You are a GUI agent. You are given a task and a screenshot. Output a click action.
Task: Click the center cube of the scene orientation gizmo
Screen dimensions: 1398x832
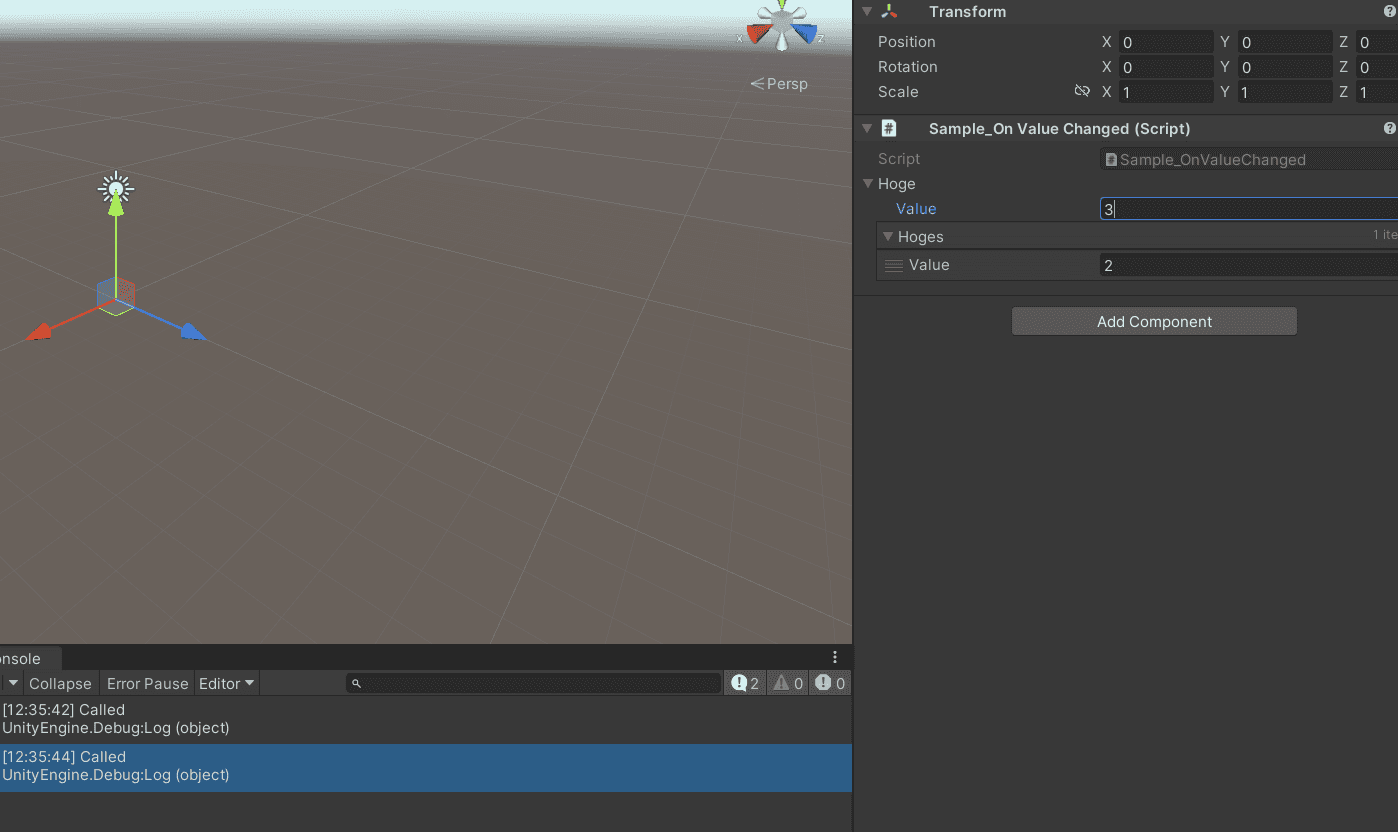(781, 22)
